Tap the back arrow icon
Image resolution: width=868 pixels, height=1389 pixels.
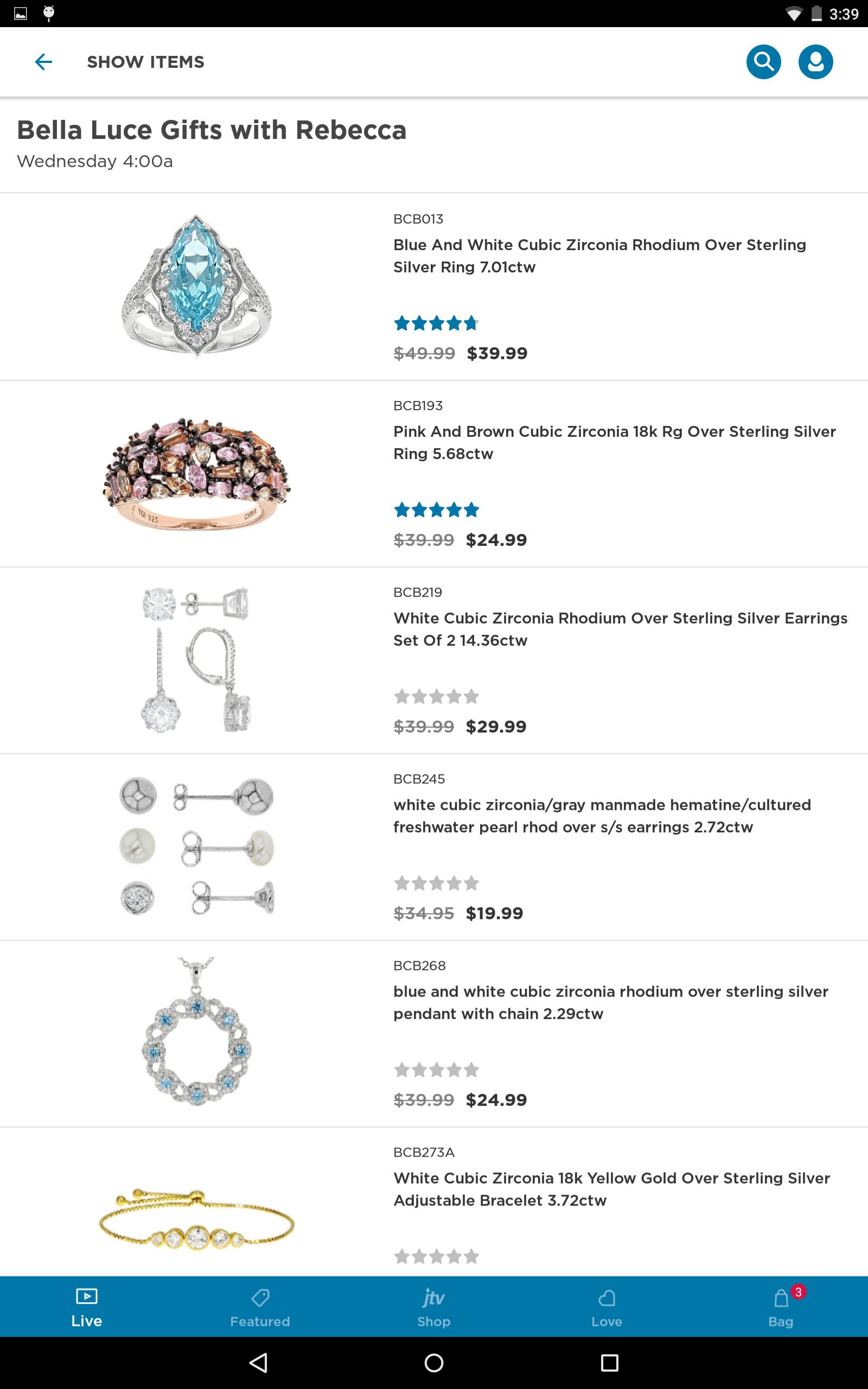(43, 62)
